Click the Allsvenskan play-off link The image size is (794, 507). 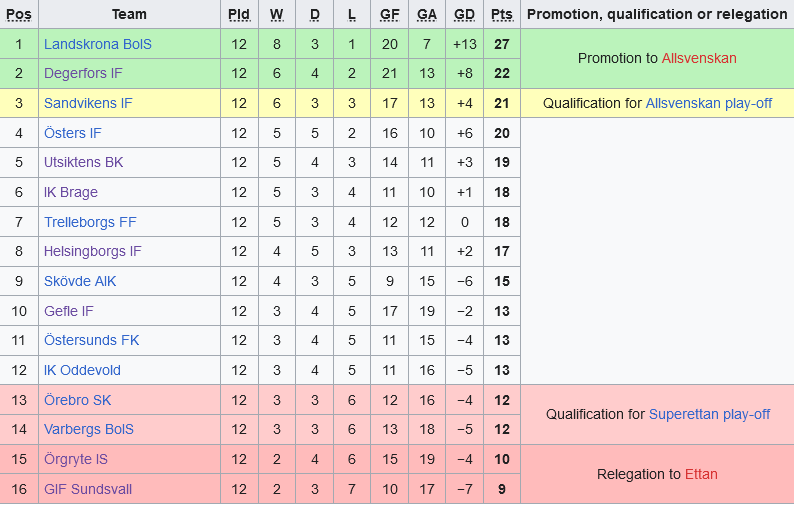pyautogui.click(x=709, y=103)
